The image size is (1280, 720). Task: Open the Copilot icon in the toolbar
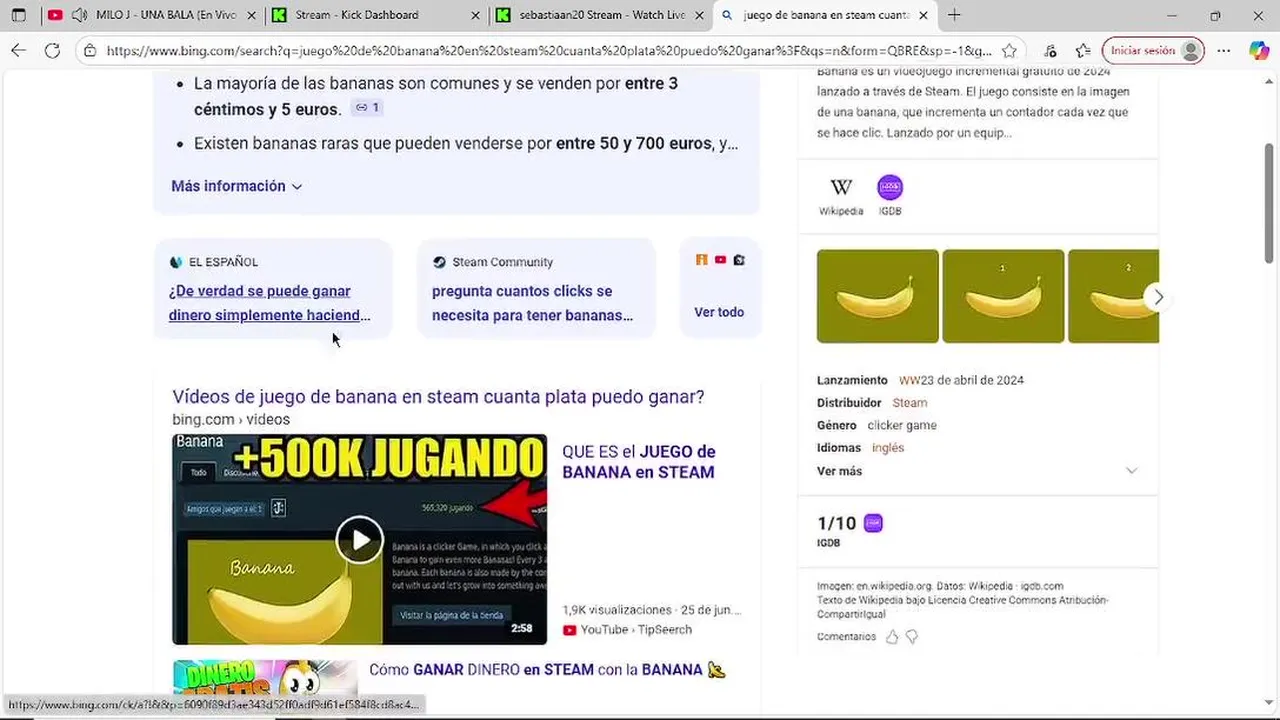tap(1258, 51)
